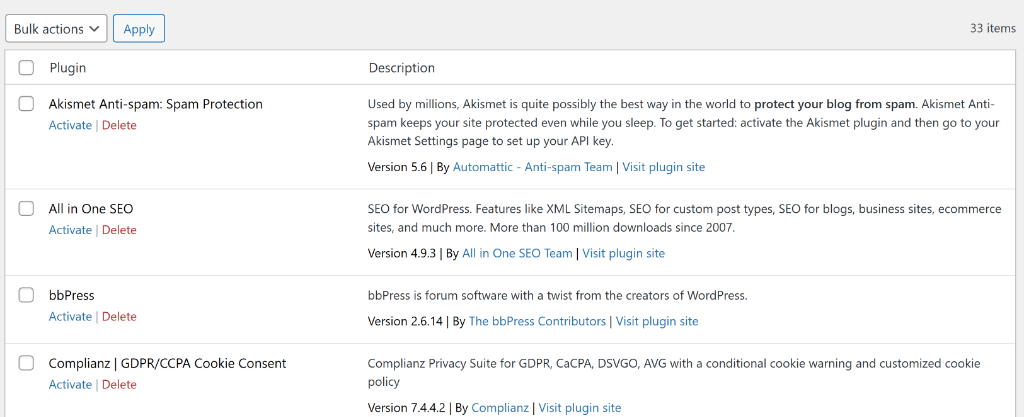
Task: Activate the Akismet Anti-spam plugin
Action: coord(70,125)
